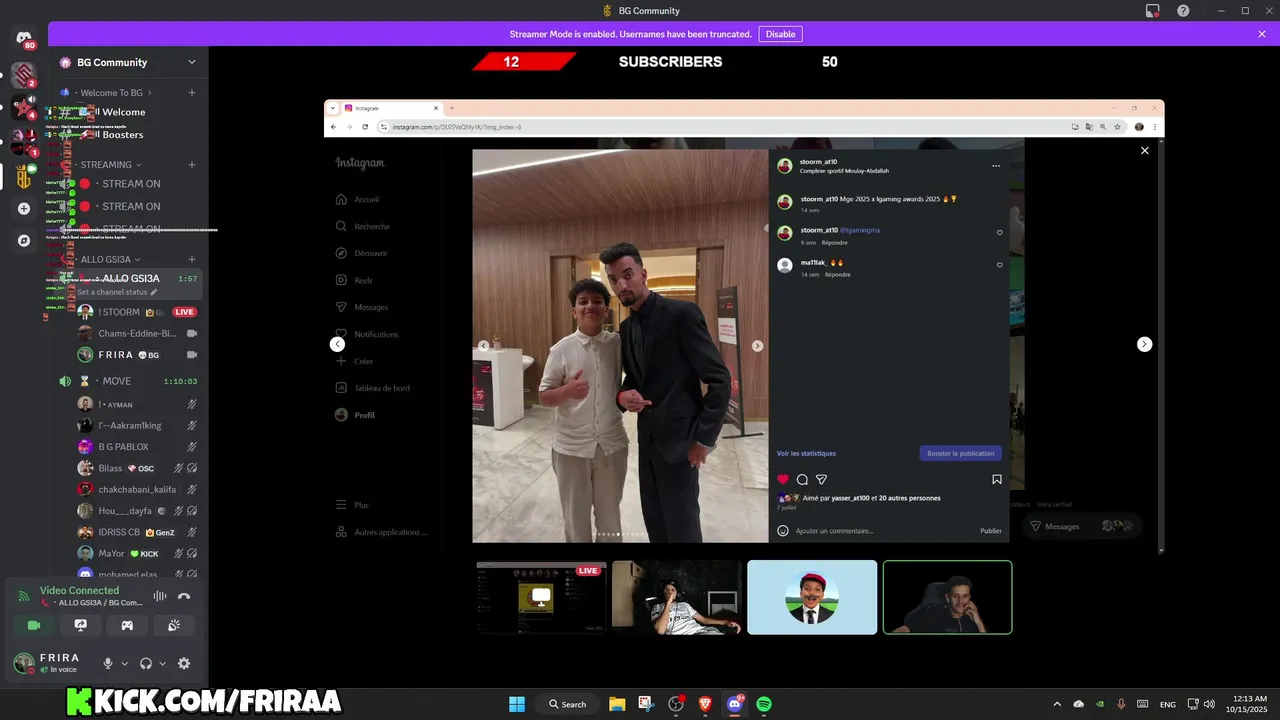1280x720 pixels.
Task: Deafen with the headphones toggle
Action: click(x=146, y=663)
